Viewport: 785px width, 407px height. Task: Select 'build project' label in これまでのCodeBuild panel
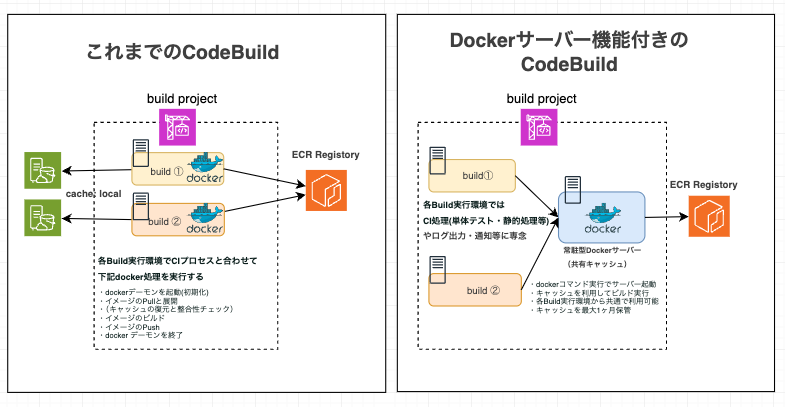click(x=182, y=99)
